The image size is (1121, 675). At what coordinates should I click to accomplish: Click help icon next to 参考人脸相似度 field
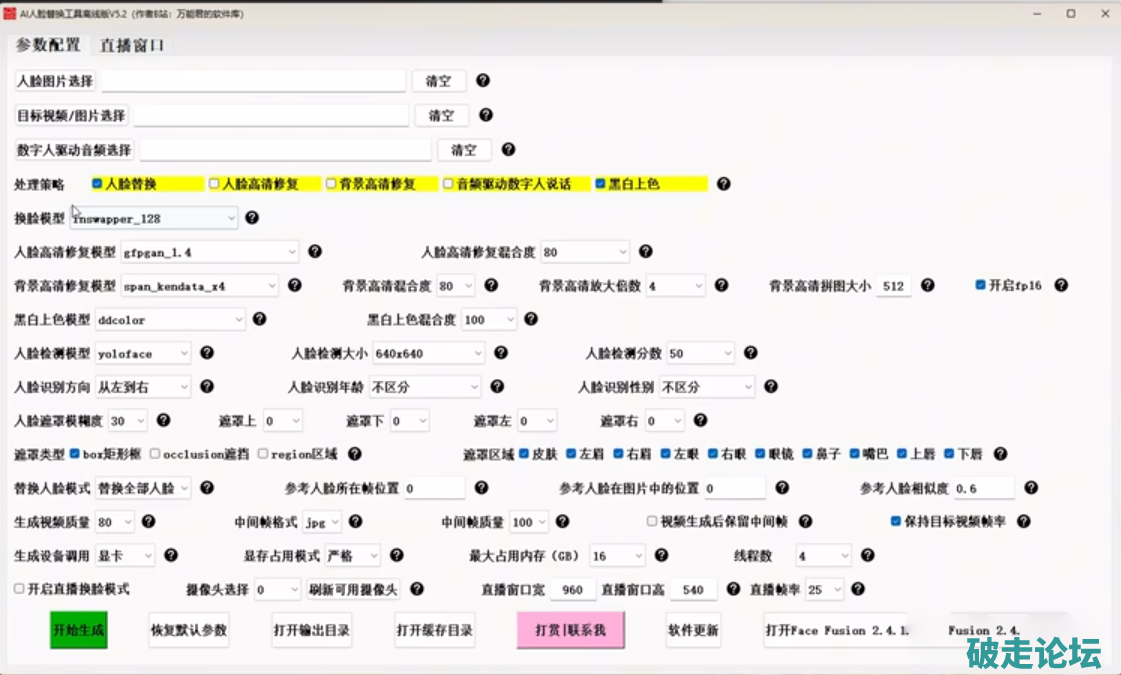pyautogui.click(x=1031, y=488)
